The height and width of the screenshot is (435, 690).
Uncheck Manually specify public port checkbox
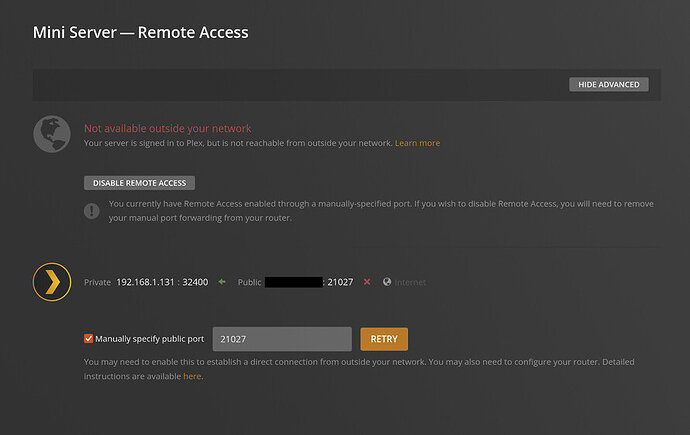[88, 338]
